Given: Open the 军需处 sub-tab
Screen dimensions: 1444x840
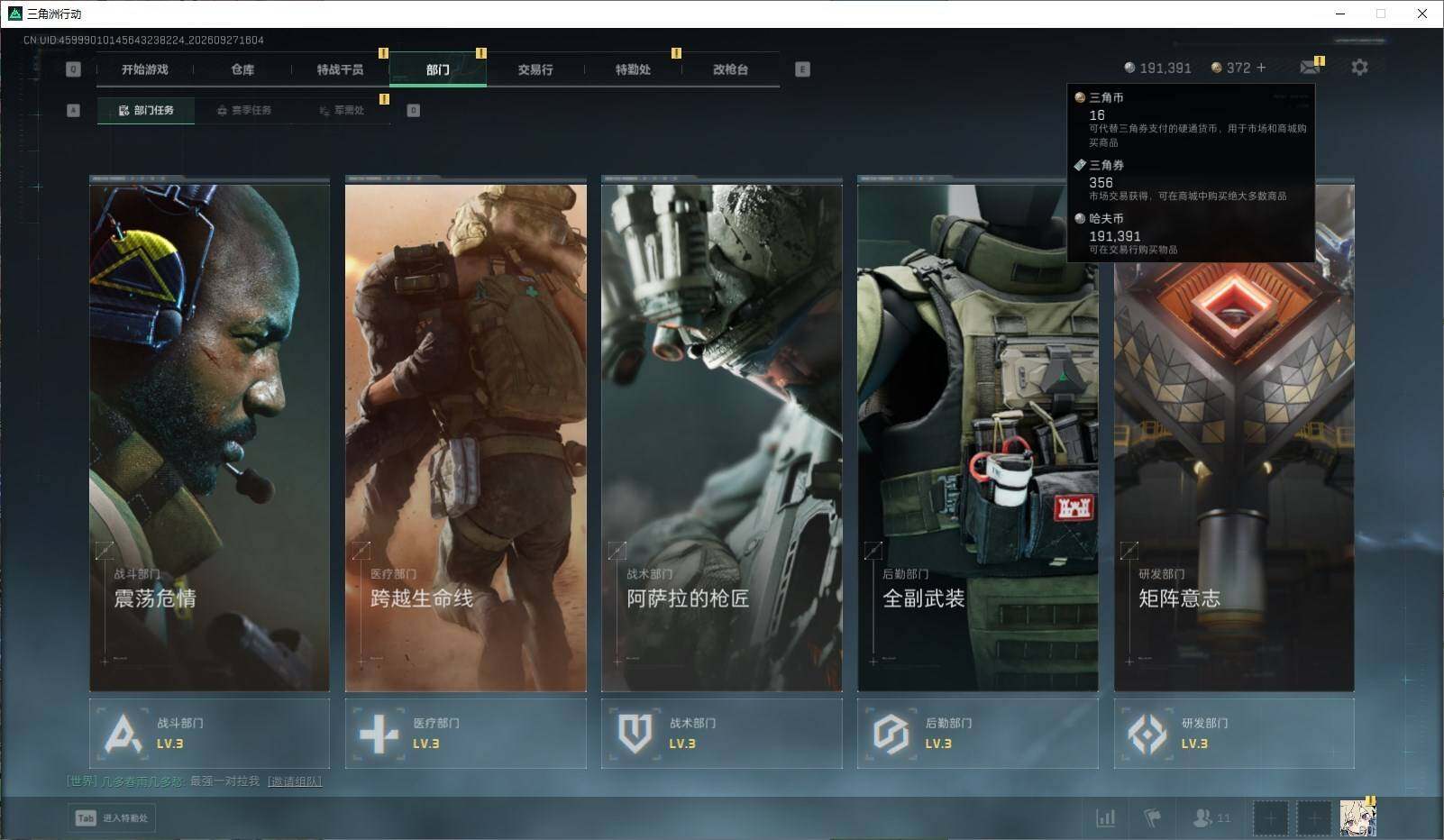Looking at the screenshot, I should (342, 110).
